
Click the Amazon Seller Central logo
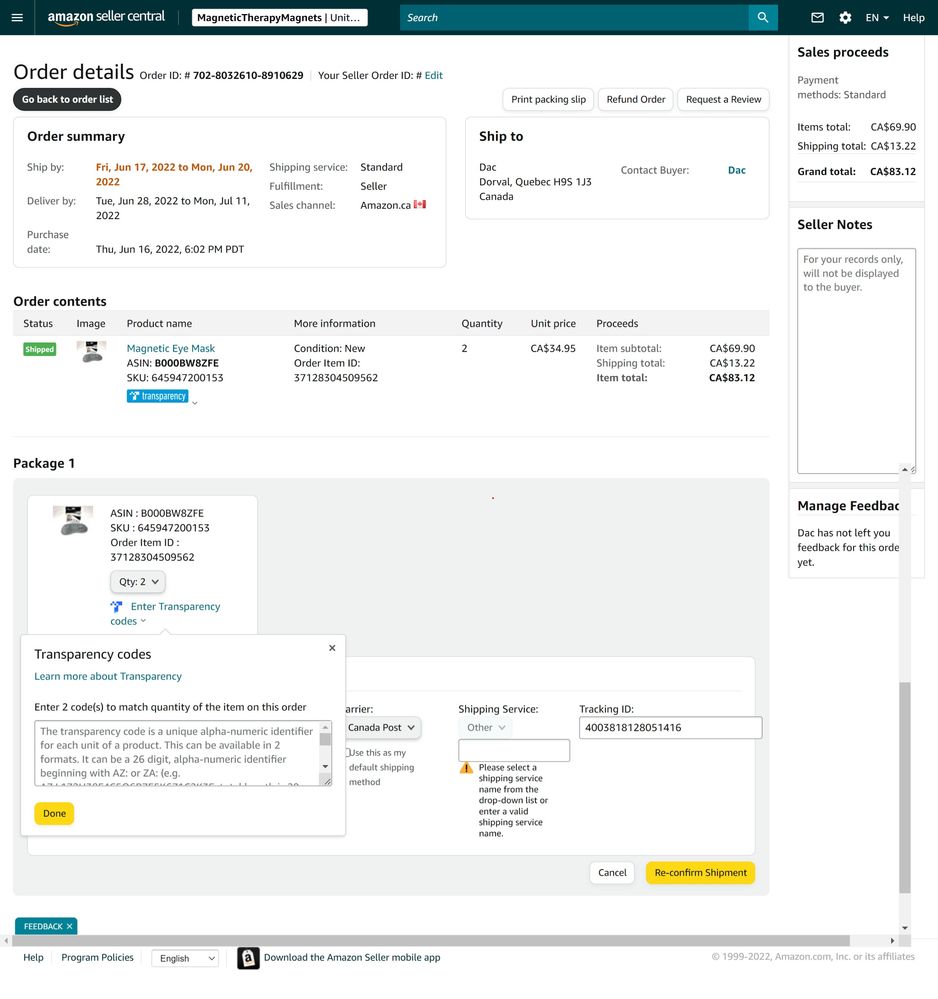pos(106,18)
